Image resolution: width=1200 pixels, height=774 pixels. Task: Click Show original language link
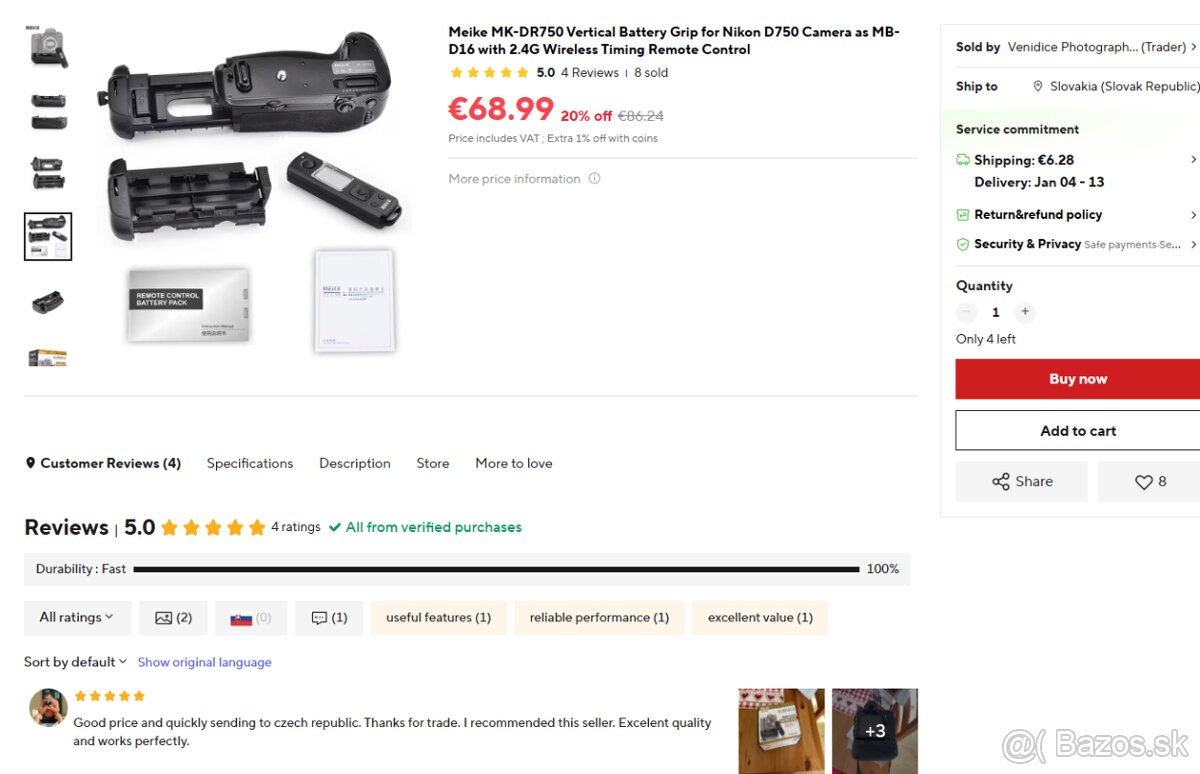click(x=204, y=662)
